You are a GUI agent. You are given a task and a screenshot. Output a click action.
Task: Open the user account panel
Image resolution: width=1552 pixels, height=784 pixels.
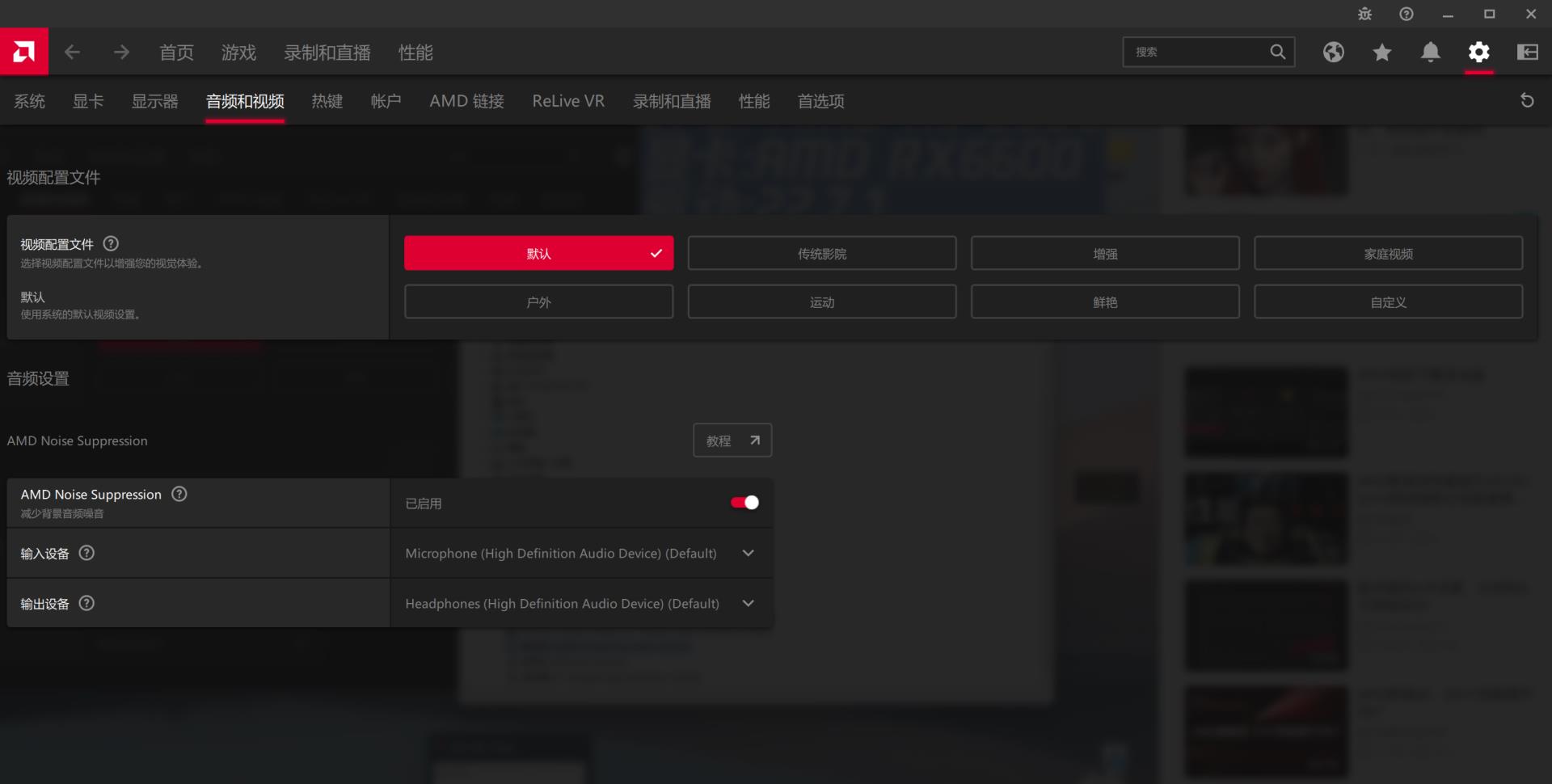[x=1527, y=52]
